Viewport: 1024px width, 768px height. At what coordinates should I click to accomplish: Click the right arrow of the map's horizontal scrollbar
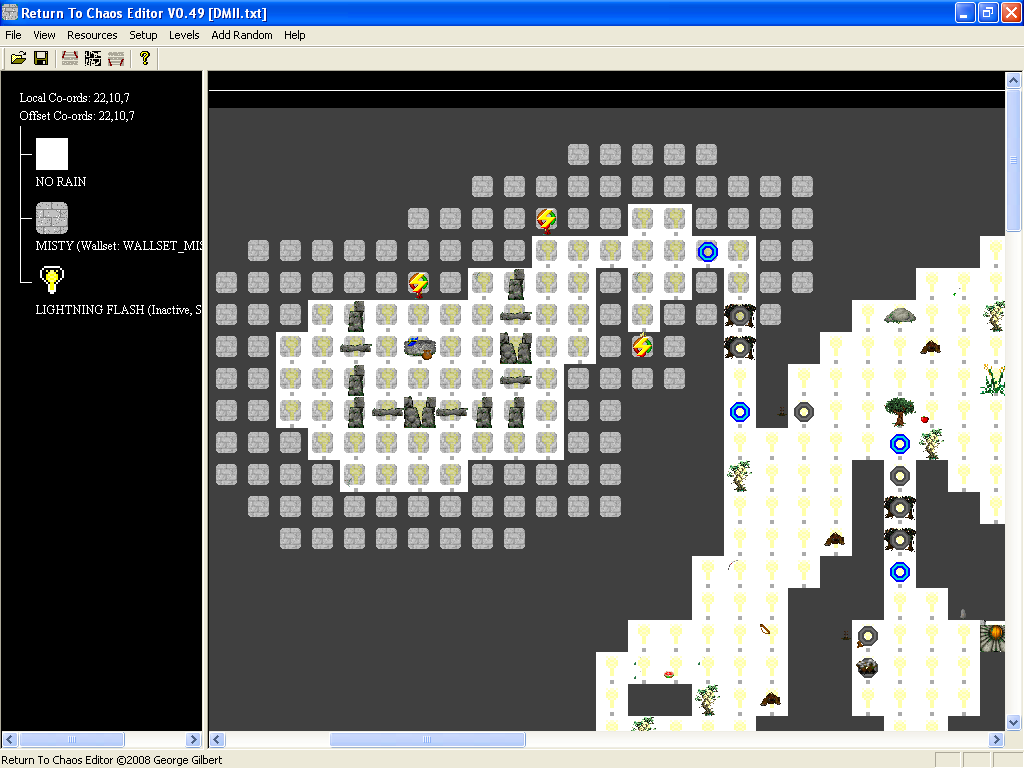[996, 739]
